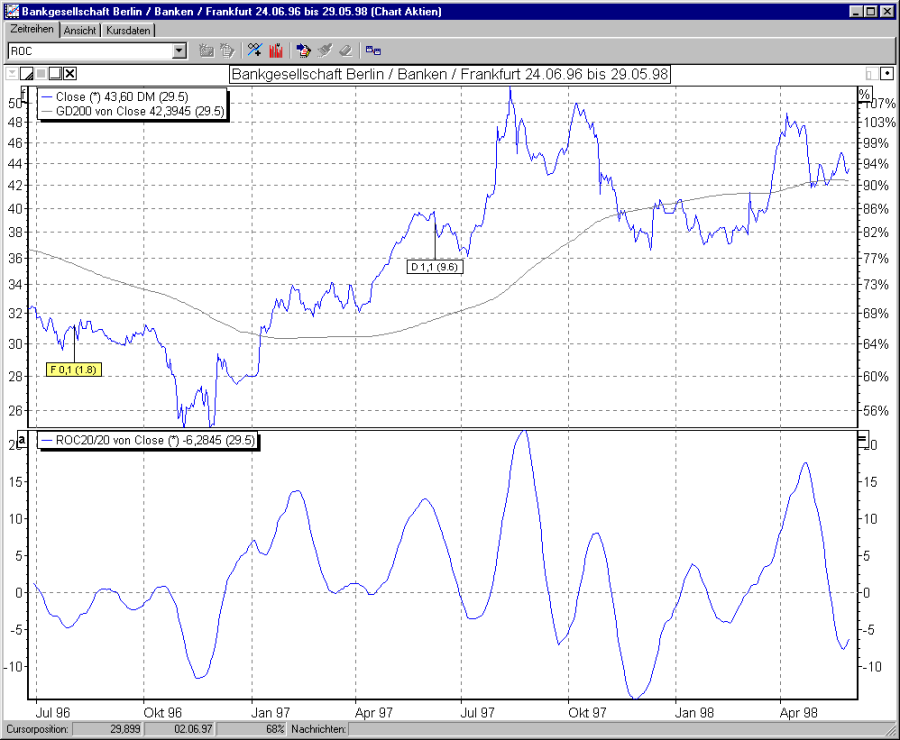Select the add indicator icon with plus sign
This screenshot has height=740, width=900.
click(x=255, y=50)
